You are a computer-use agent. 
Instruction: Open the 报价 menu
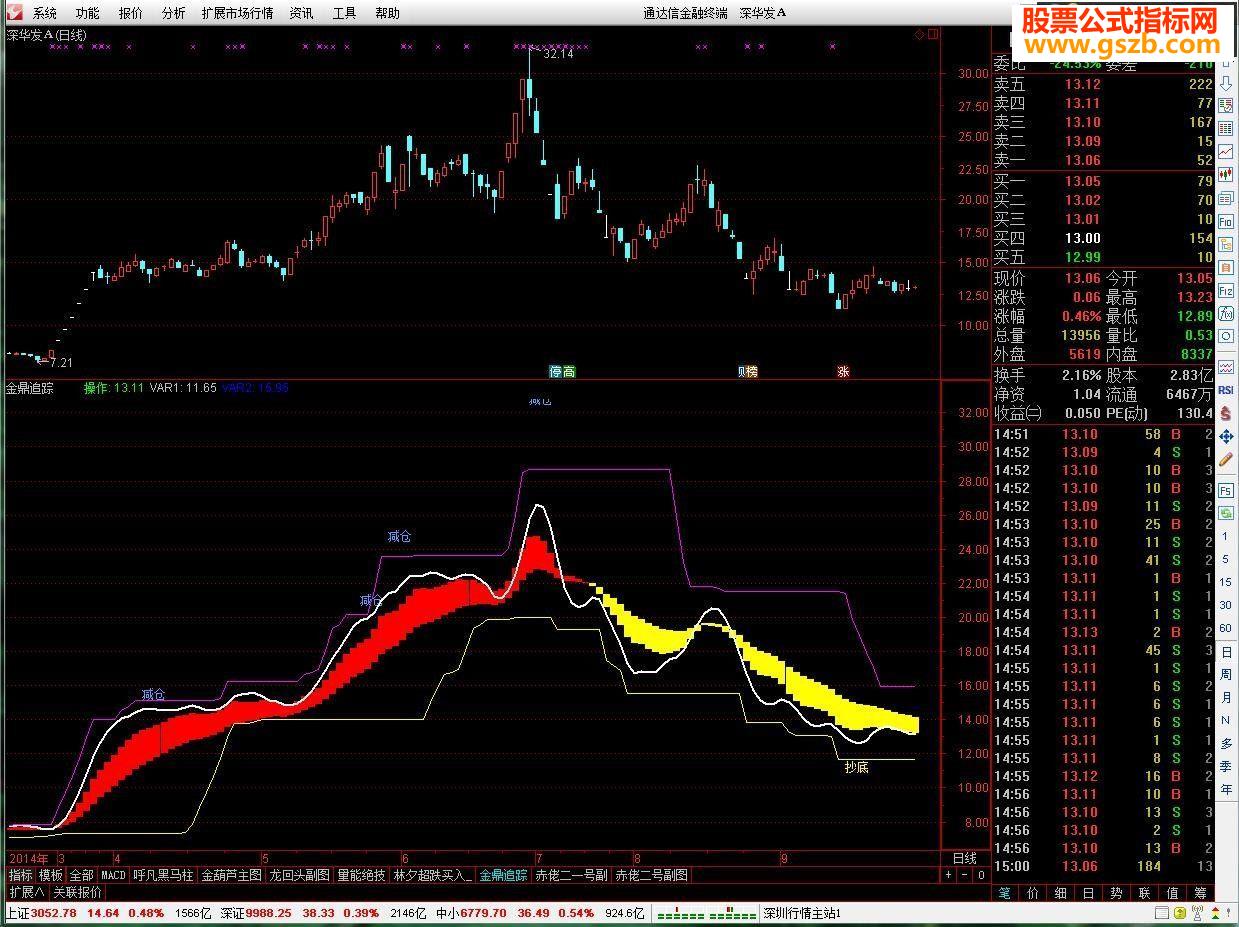[131, 13]
